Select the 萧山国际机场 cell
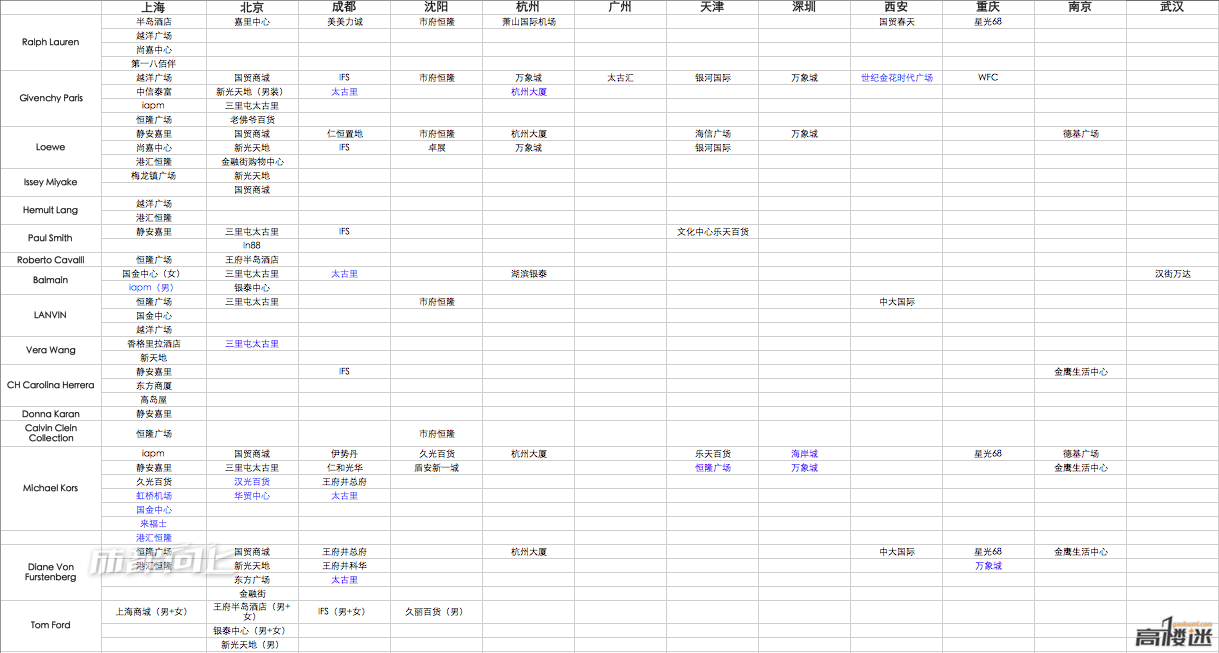Image resolution: width=1219 pixels, height=653 pixels. [528, 21]
